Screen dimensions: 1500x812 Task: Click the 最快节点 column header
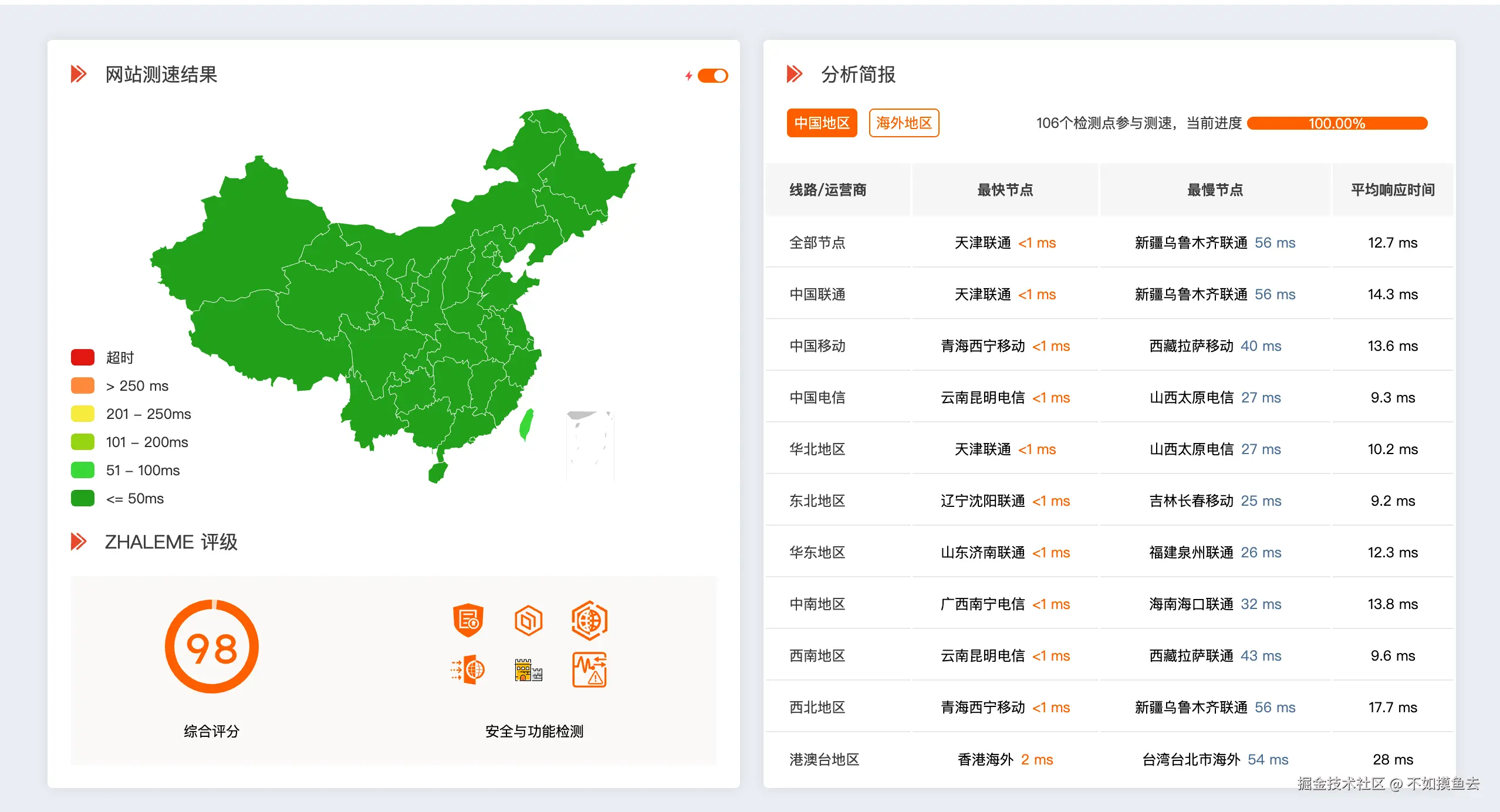(1005, 190)
